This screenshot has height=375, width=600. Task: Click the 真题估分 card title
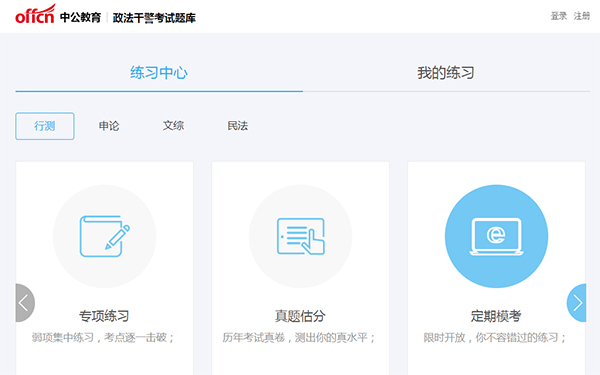(300, 316)
